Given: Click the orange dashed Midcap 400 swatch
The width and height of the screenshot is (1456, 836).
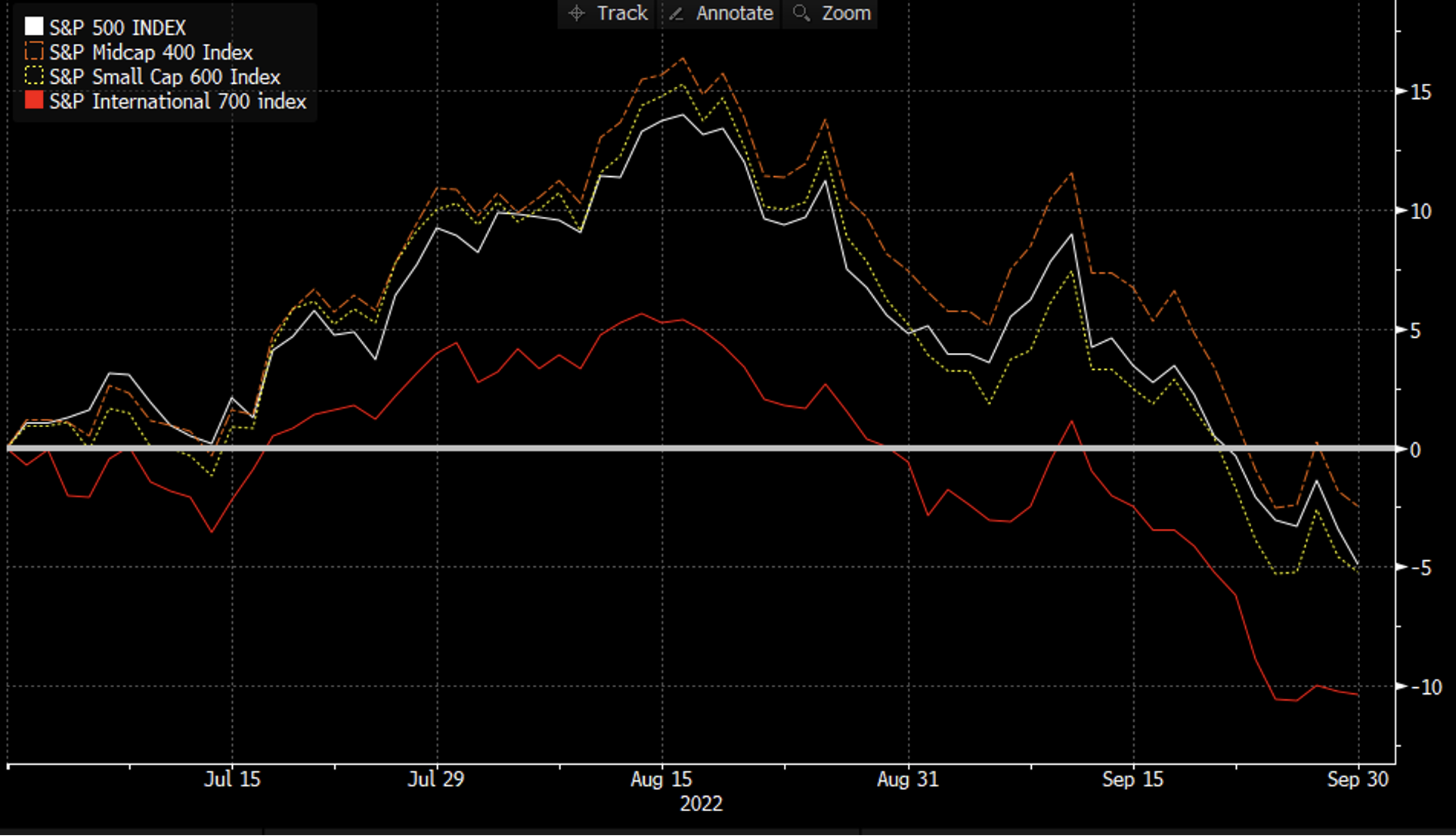Looking at the screenshot, I should tap(34, 51).
